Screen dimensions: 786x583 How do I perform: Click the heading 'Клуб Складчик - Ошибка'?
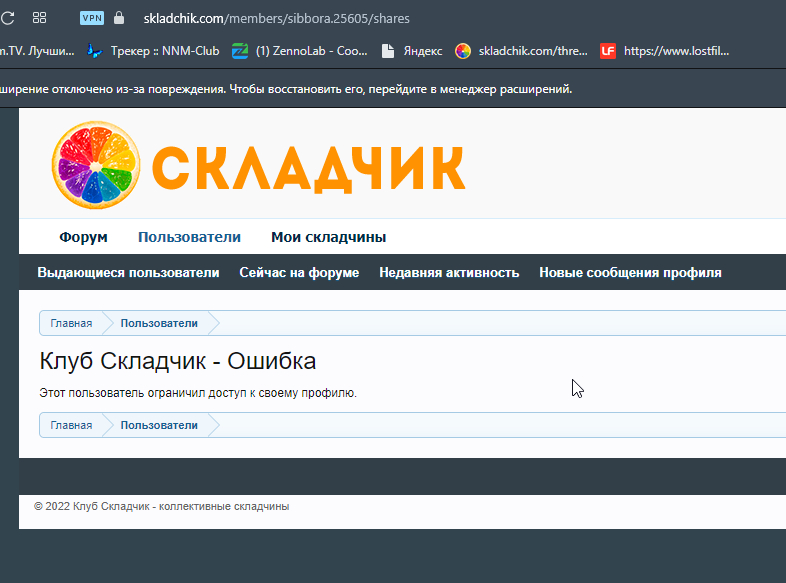point(178,361)
